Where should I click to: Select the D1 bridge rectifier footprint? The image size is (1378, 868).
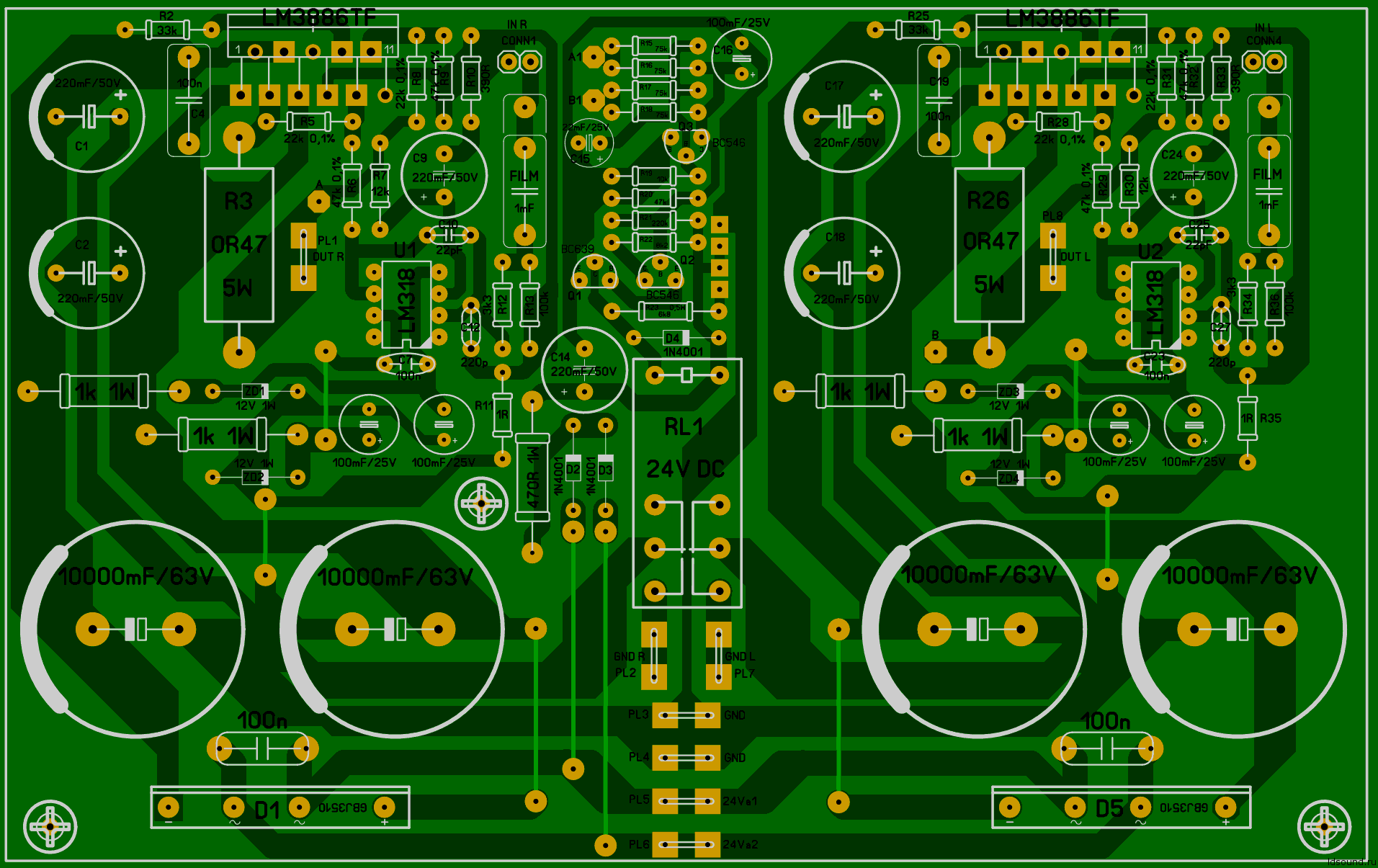click(279, 807)
